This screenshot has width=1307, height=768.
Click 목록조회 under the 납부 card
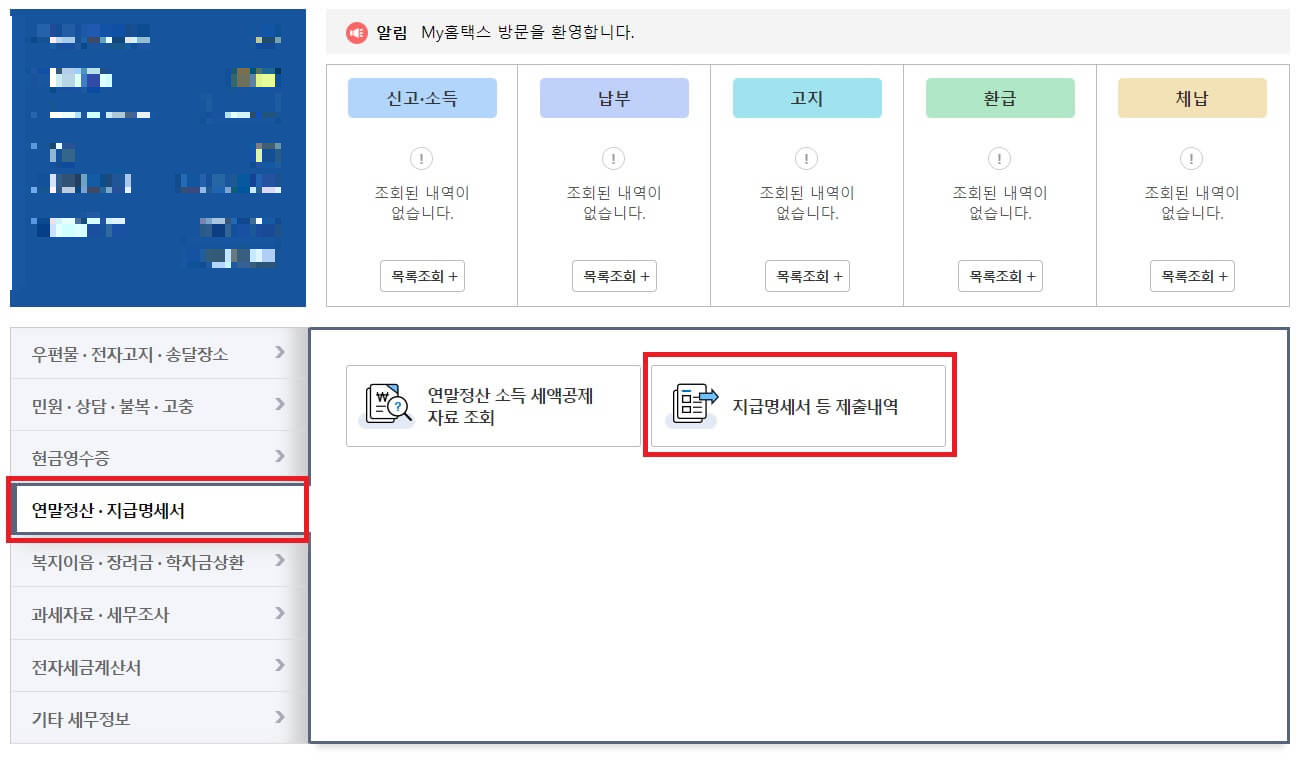coord(613,276)
